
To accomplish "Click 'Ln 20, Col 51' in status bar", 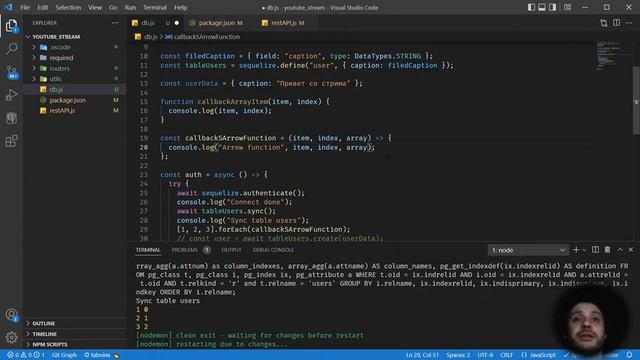I will click(422, 355).
